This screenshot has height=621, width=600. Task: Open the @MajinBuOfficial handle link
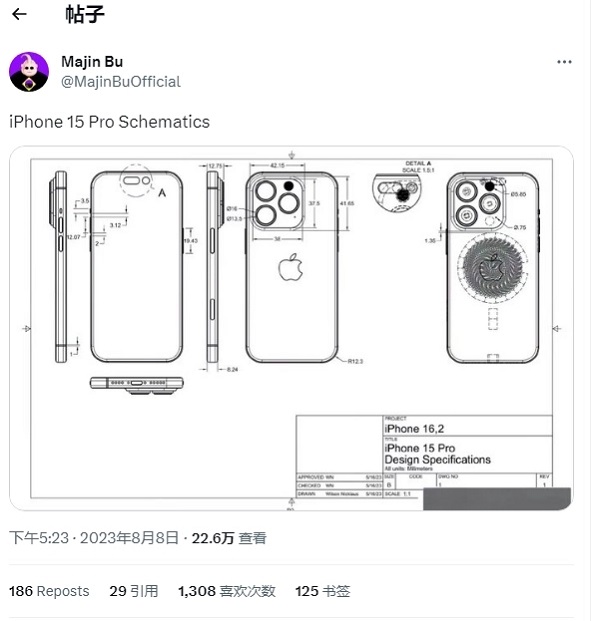[121, 82]
